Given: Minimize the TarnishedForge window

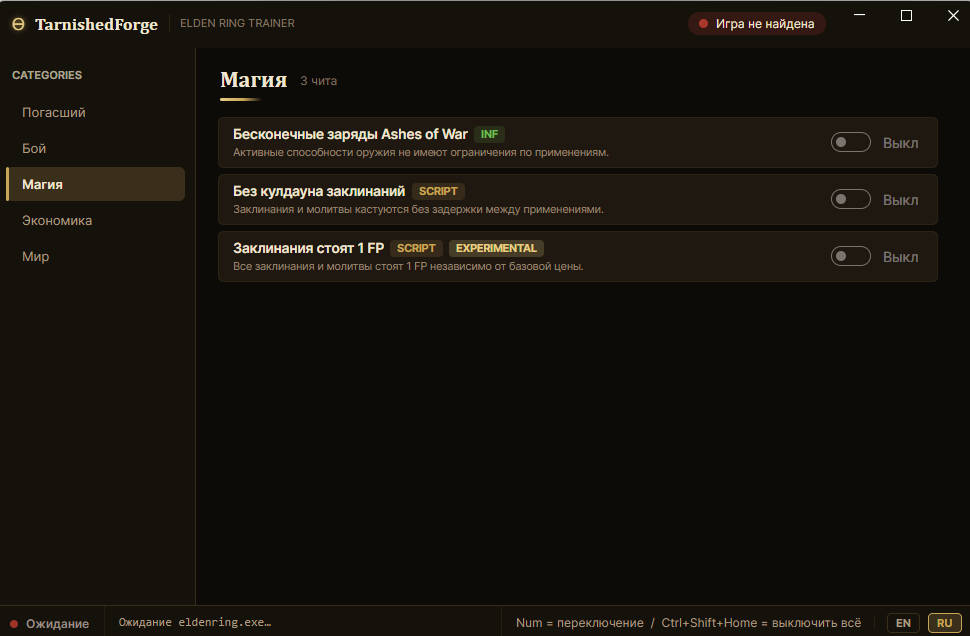Looking at the screenshot, I should pyautogui.click(x=859, y=15).
